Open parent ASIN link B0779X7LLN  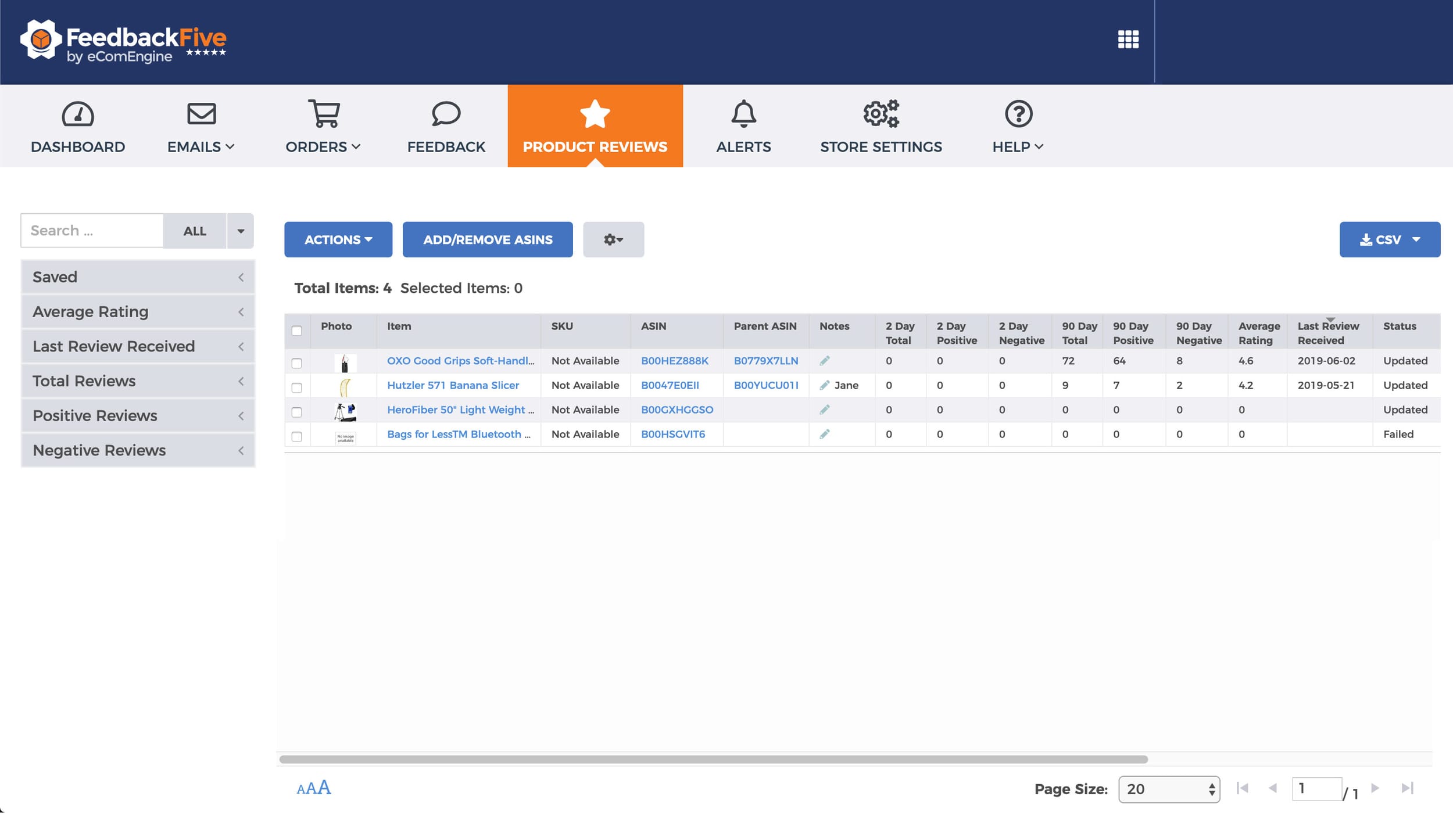tap(765, 361)
